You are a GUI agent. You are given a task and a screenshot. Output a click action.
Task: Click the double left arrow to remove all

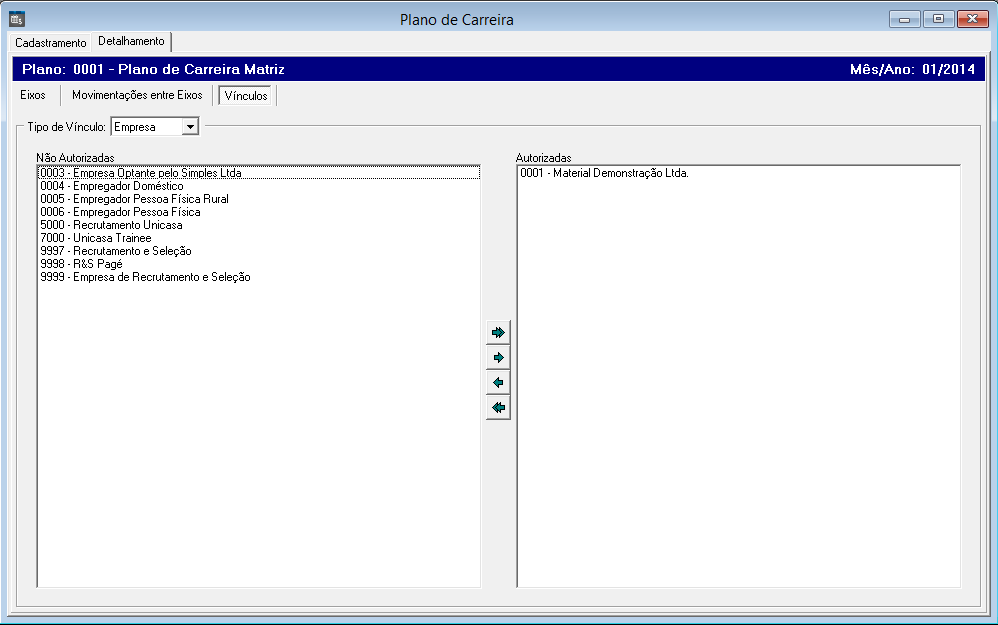click(498, 408)
